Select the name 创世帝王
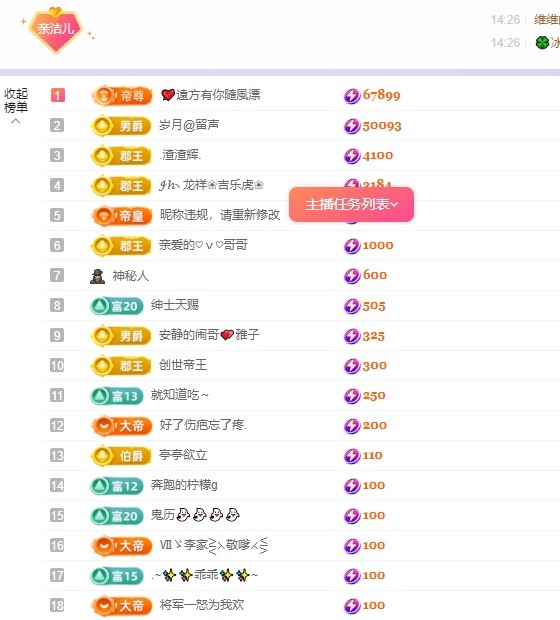 click(183, 365)
